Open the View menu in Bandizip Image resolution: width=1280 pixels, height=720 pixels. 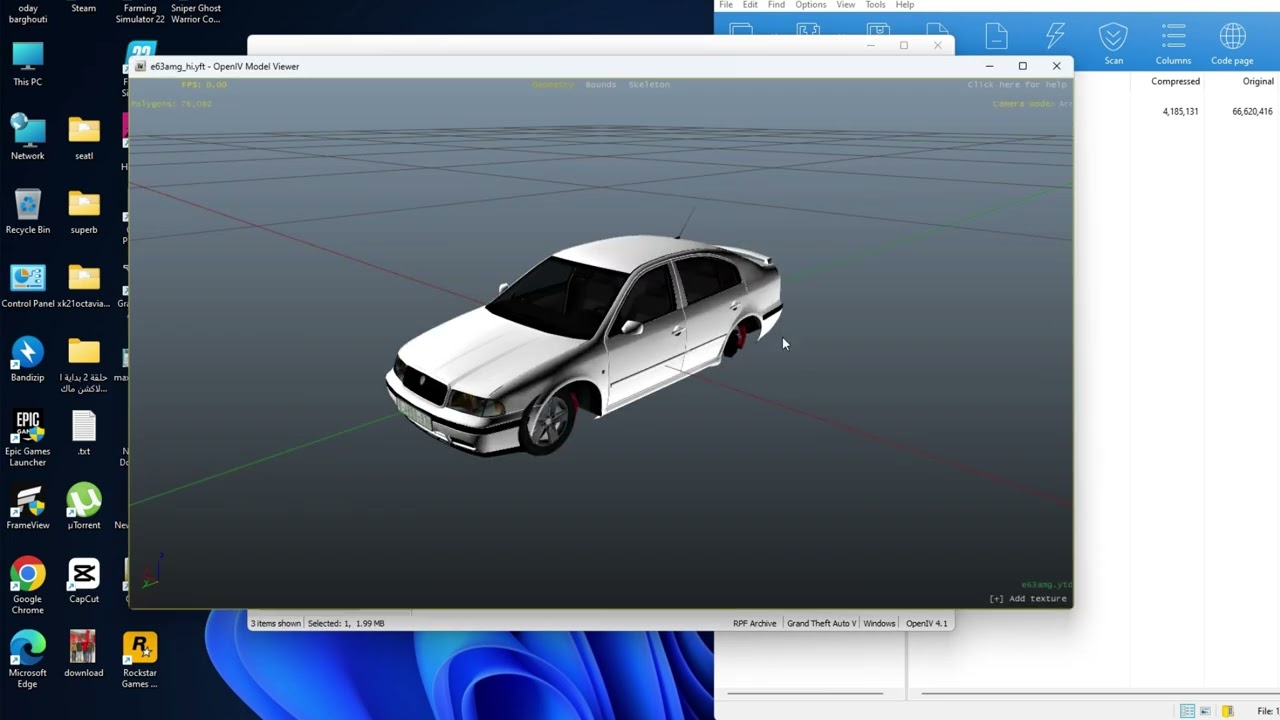click(846, 5)
